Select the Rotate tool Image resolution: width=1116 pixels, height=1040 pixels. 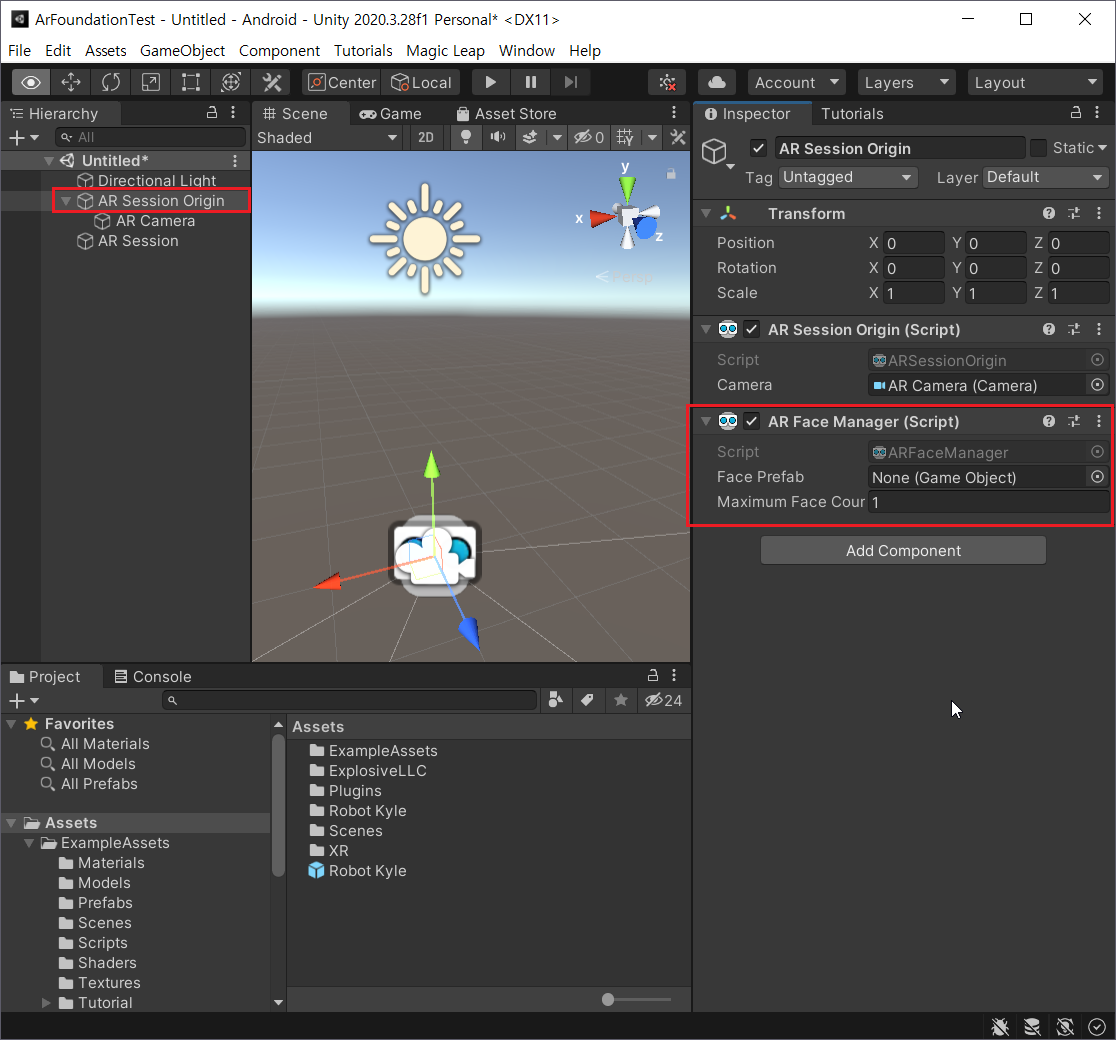click(111, 83)
